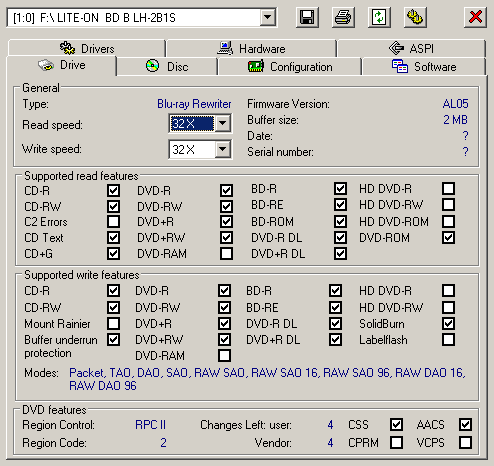Image resolution: width=494 pixels, height=466 pixels.
Task: Toggle the Labelflash checkbox
Action: click(448, 340)
